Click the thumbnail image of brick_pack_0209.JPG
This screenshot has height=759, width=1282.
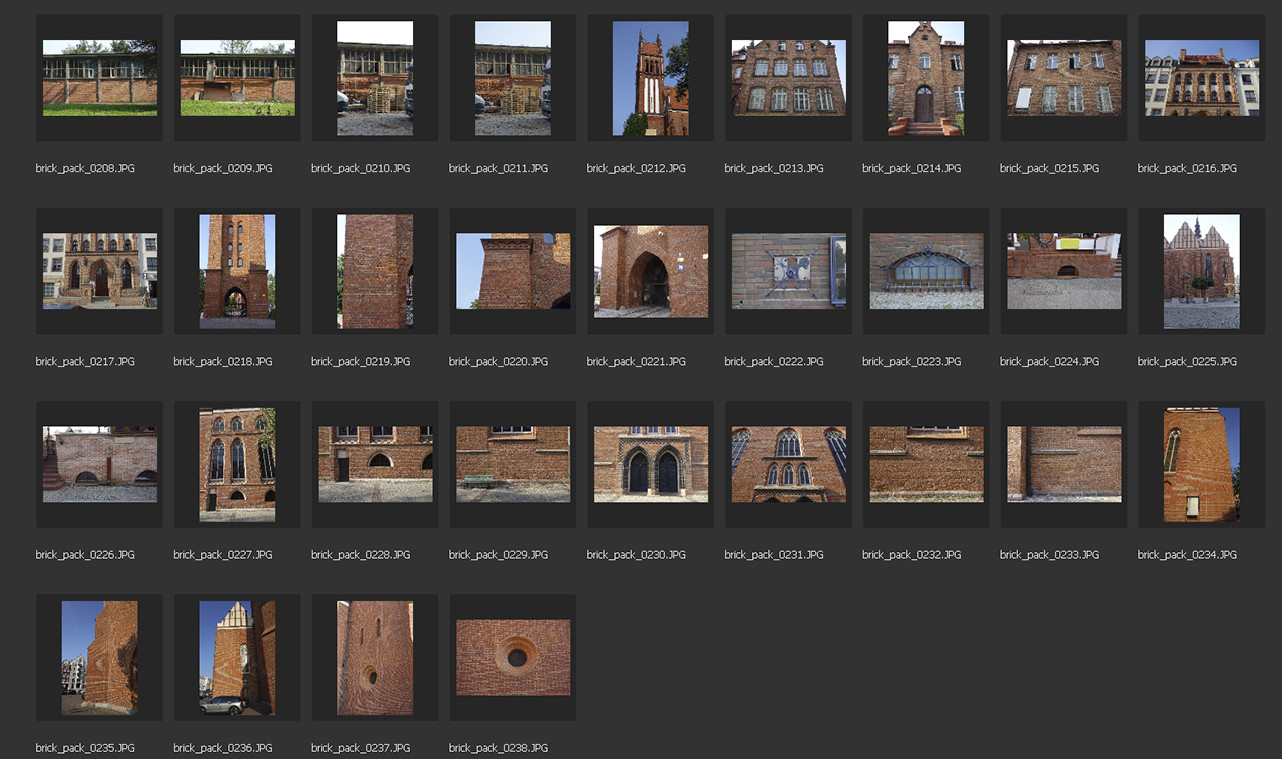[238, 78]
